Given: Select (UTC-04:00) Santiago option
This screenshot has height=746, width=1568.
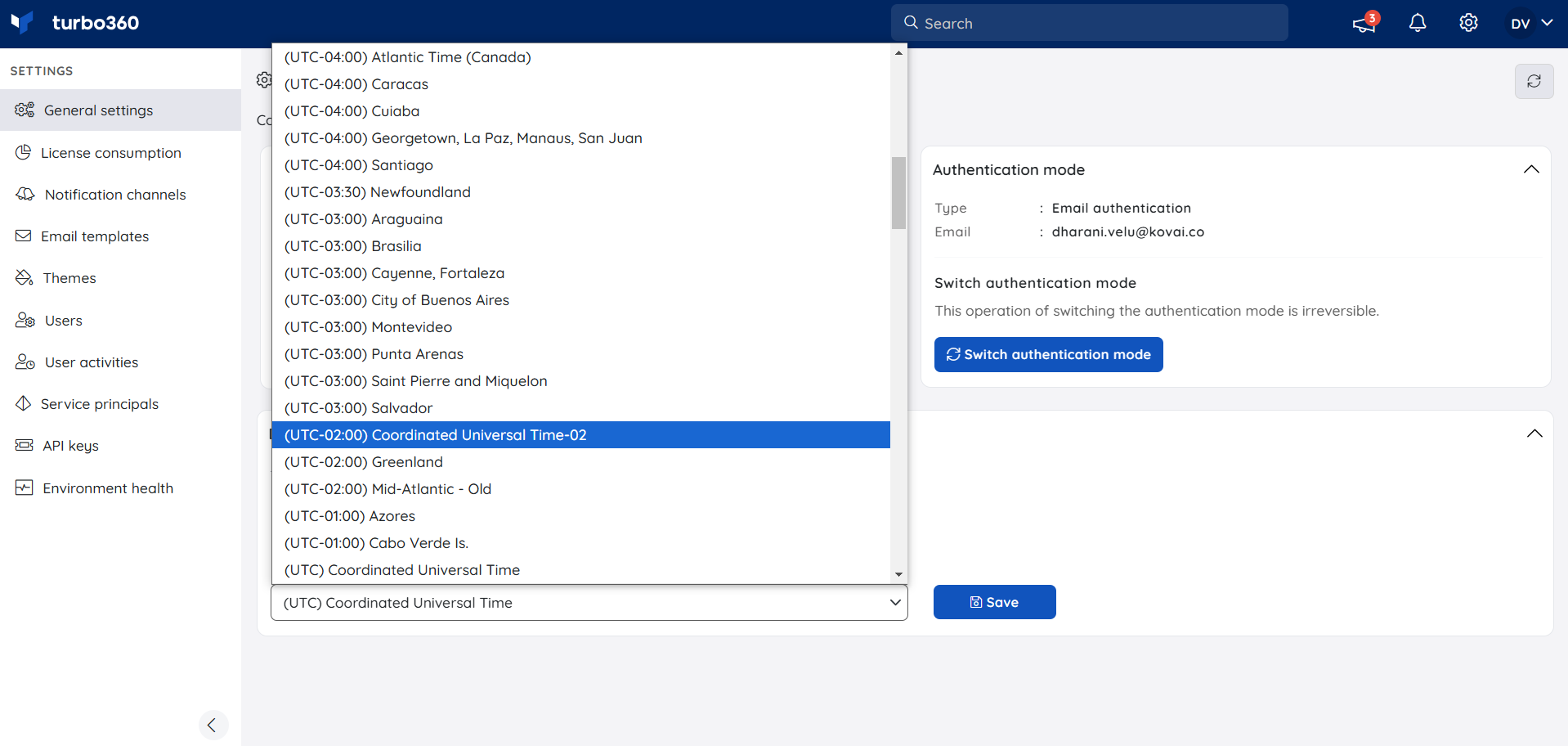Looking at the screenshot, I should [x=580, y=165].
